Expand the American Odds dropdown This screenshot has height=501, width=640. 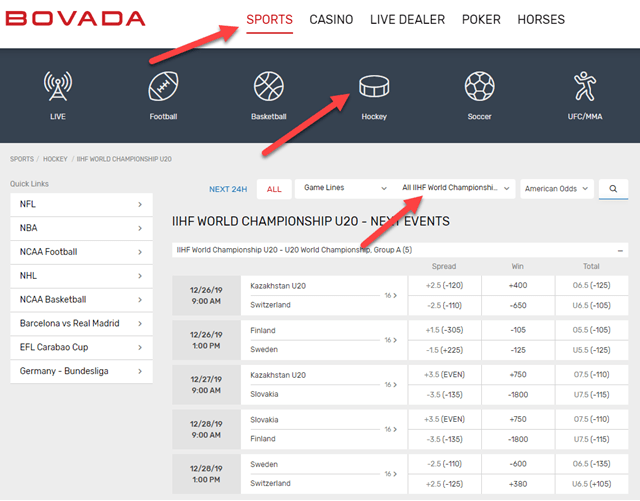click(x=556, y=188)
